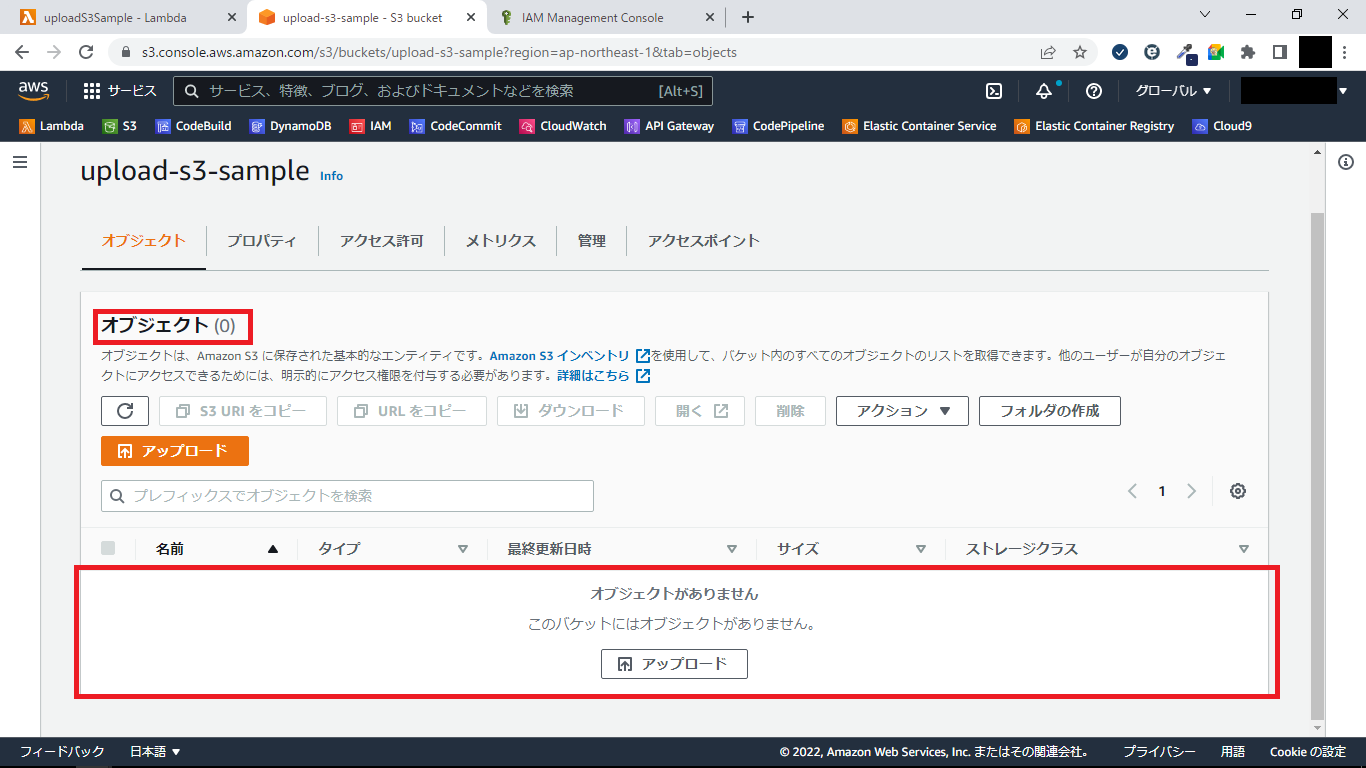The height and width of the screenshot is (768, 1366).
Task: Click the AWS logo home icon
Action: coord(34,91)
